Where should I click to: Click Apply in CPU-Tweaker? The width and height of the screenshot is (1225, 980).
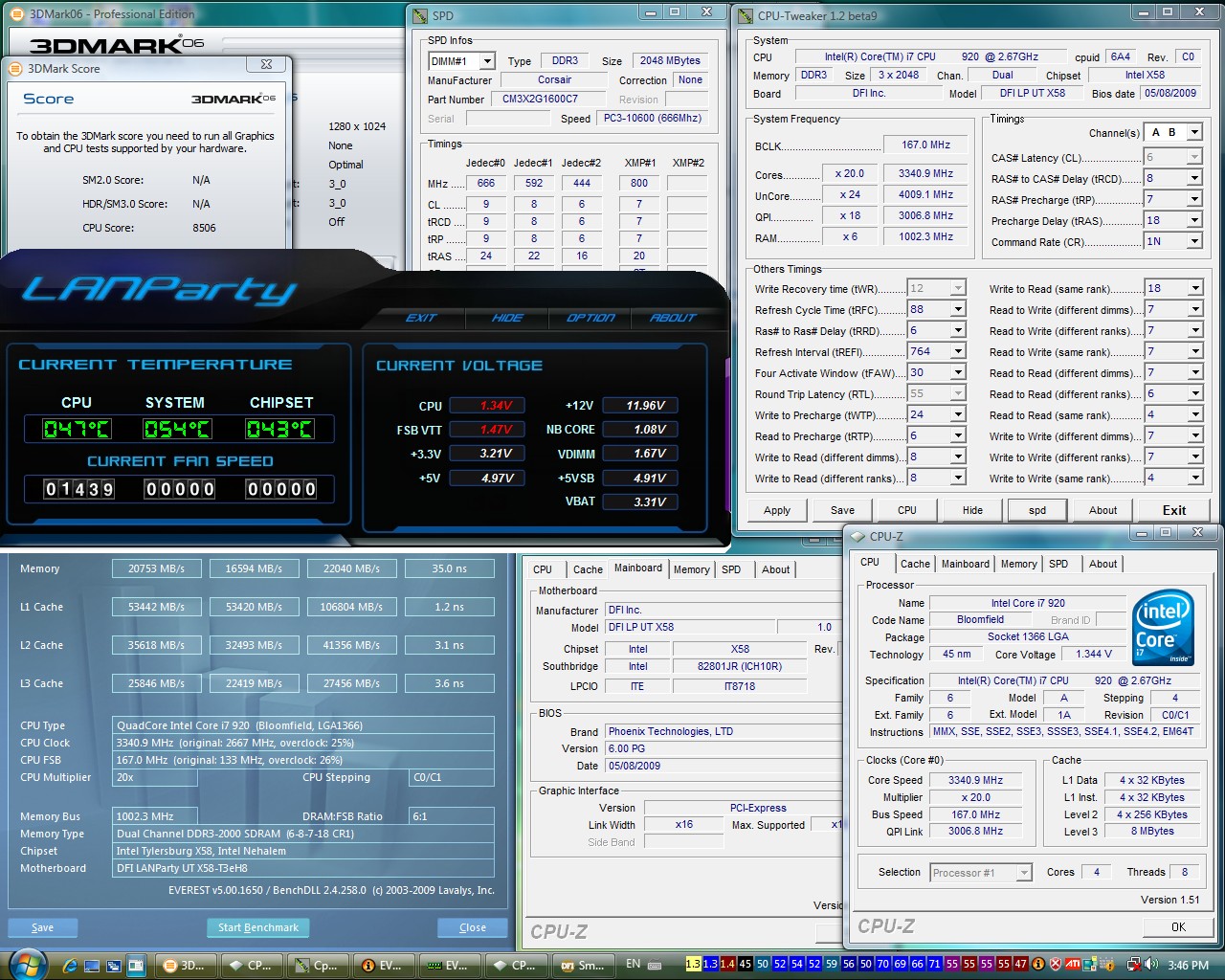[x=777, y=510]
